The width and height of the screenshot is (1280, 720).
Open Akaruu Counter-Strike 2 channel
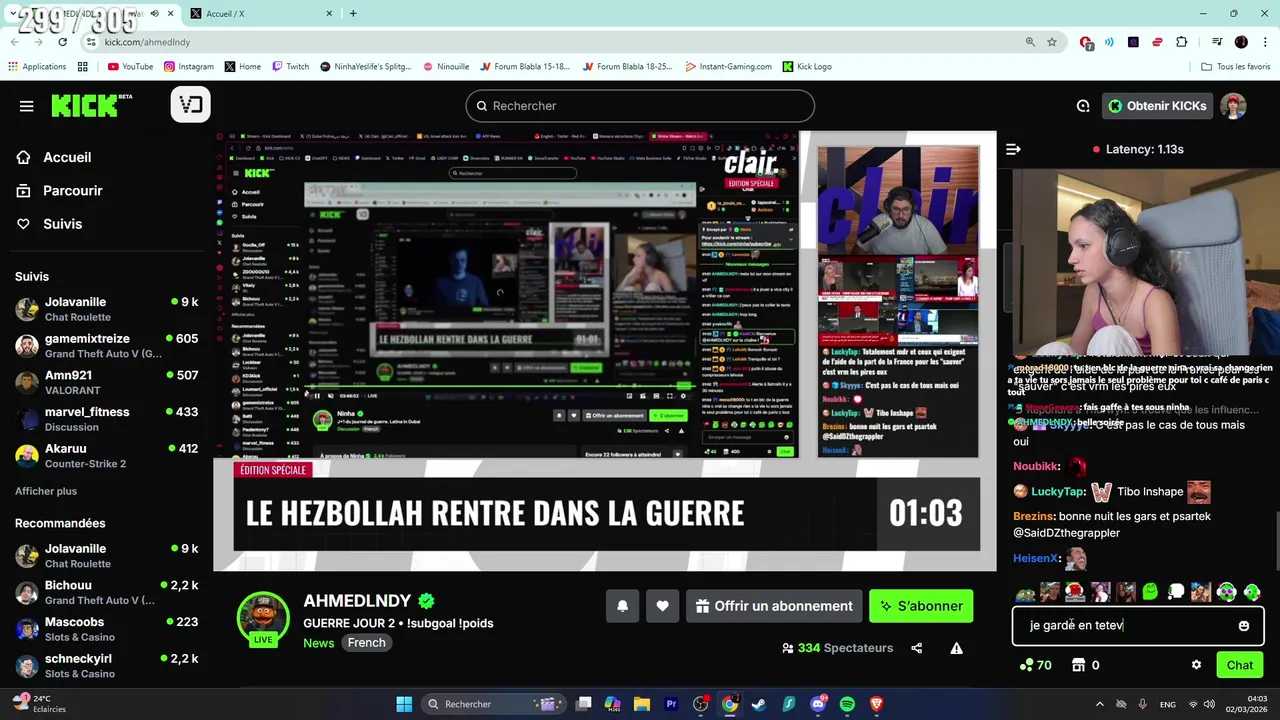(x=106, y=456)
